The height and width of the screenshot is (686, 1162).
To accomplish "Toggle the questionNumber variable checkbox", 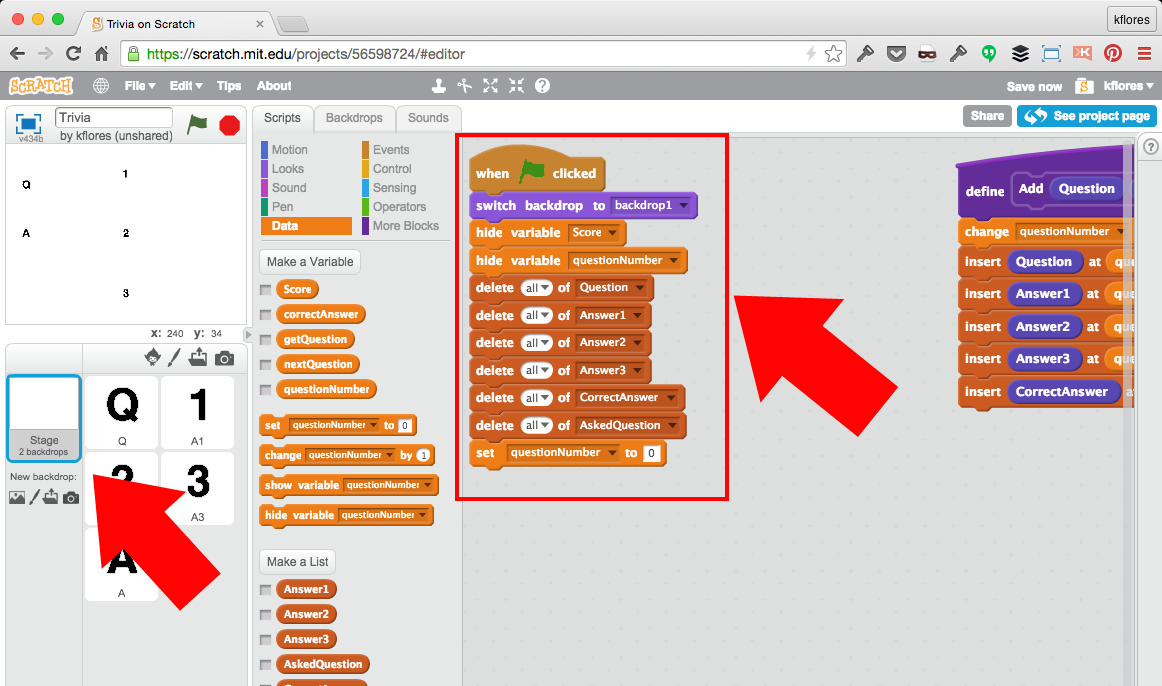I will [265, 390].
